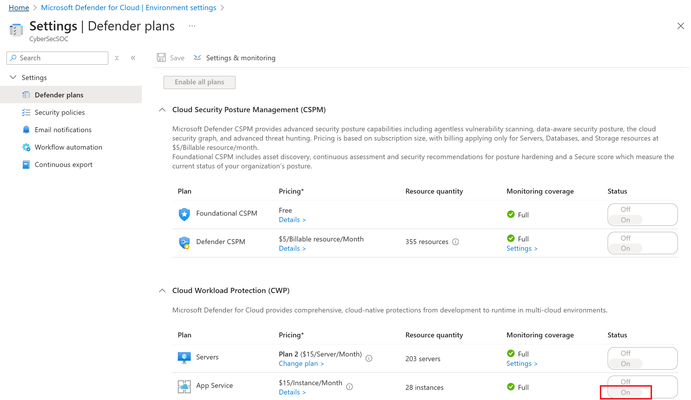Image resolution: width=691 pixels, height=400 pixels.
Task: Click the Continuous export icon
Action: click(26, 164)
